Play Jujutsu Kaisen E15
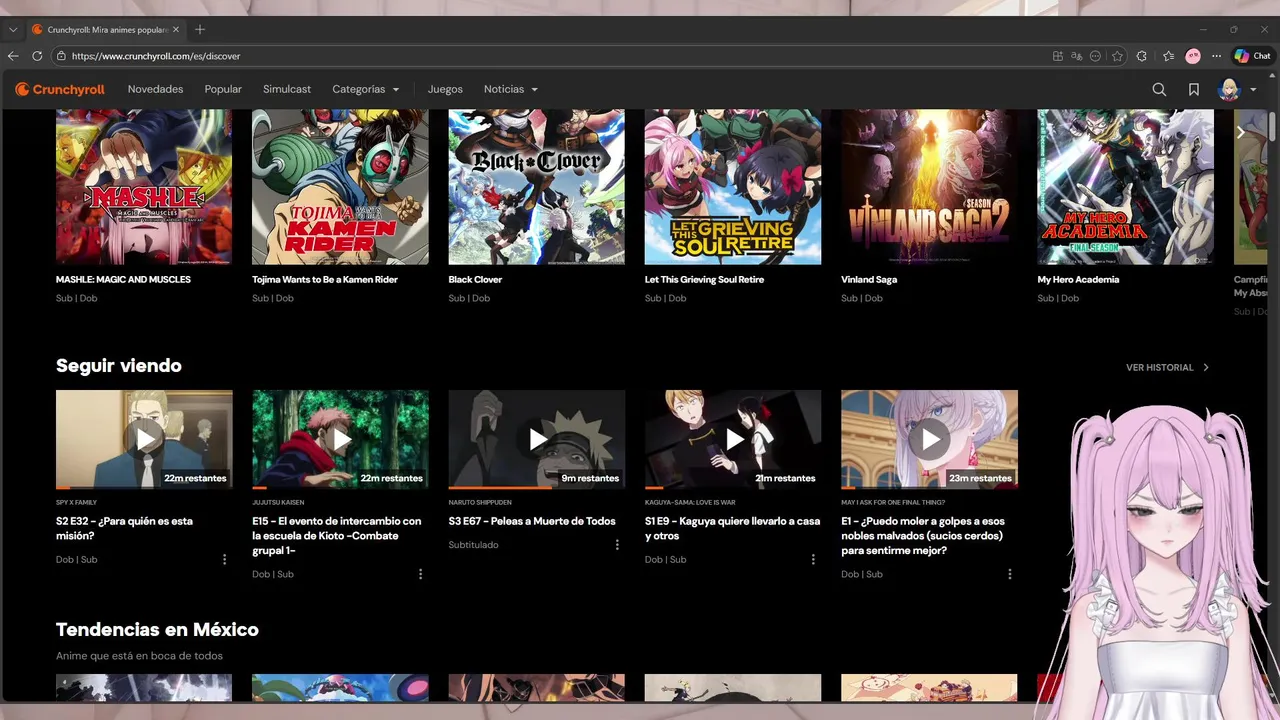Screen dimensions: 1280x720 tap(340, 438)
